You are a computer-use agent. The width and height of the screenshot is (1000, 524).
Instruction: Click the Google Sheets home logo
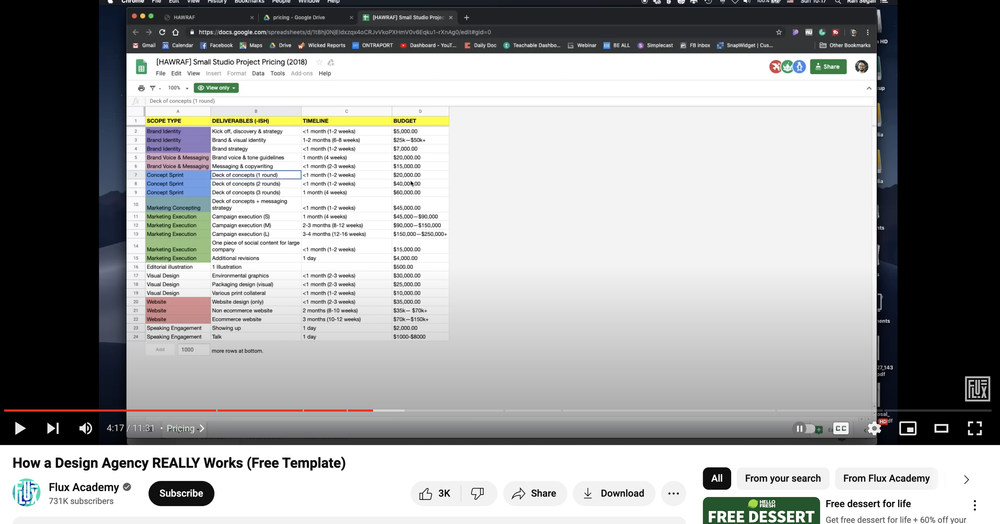(x=142, y=66)
